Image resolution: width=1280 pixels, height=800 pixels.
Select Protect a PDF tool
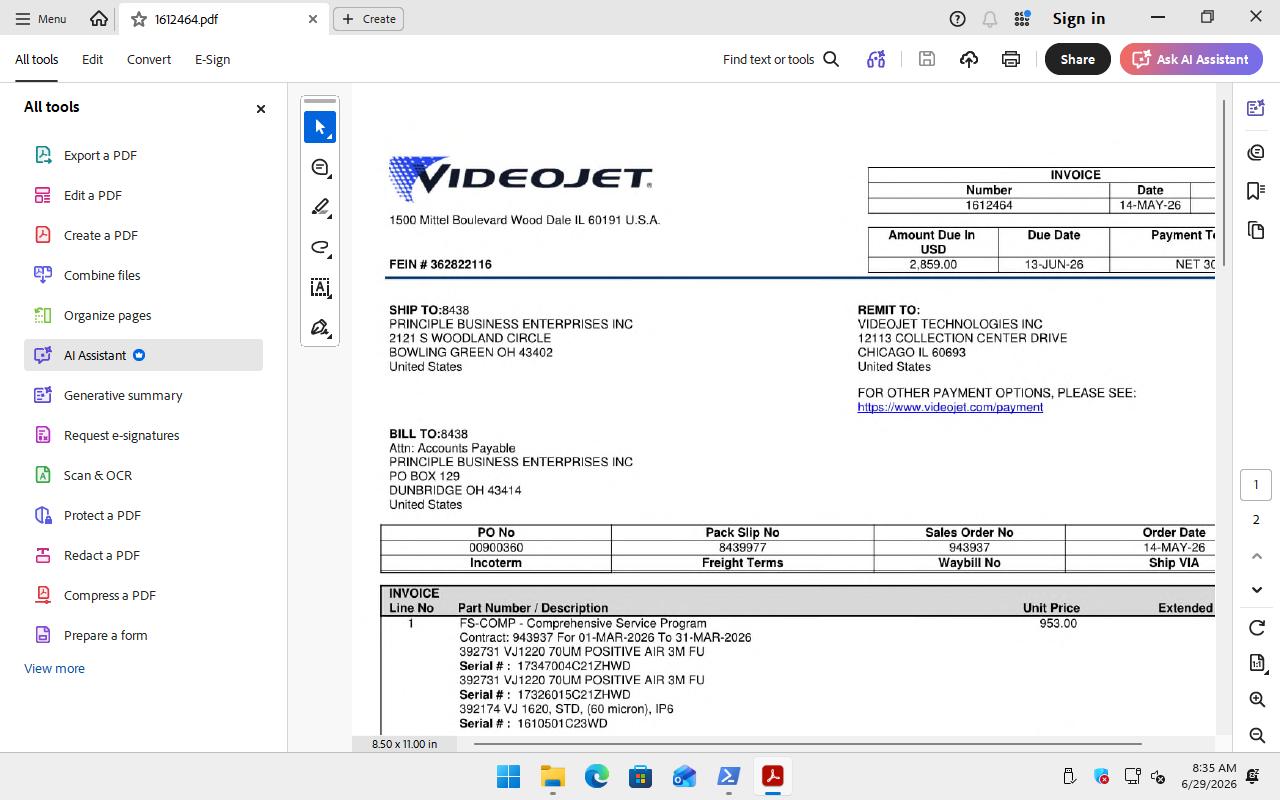point(143,515)
